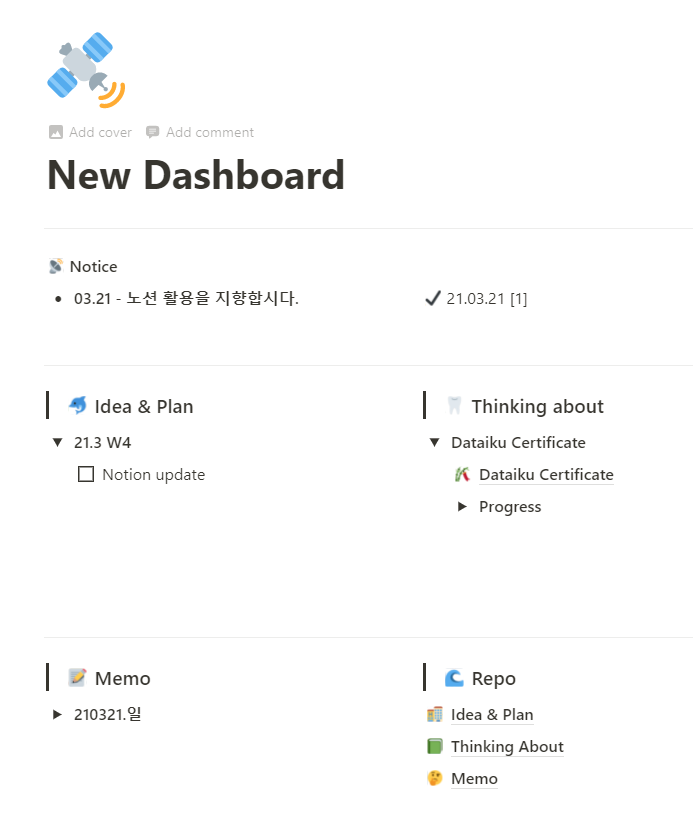Viewport: 693px width, 832px height.
Task: Click the memo pencil emoji icon
Action: point(77,678)
